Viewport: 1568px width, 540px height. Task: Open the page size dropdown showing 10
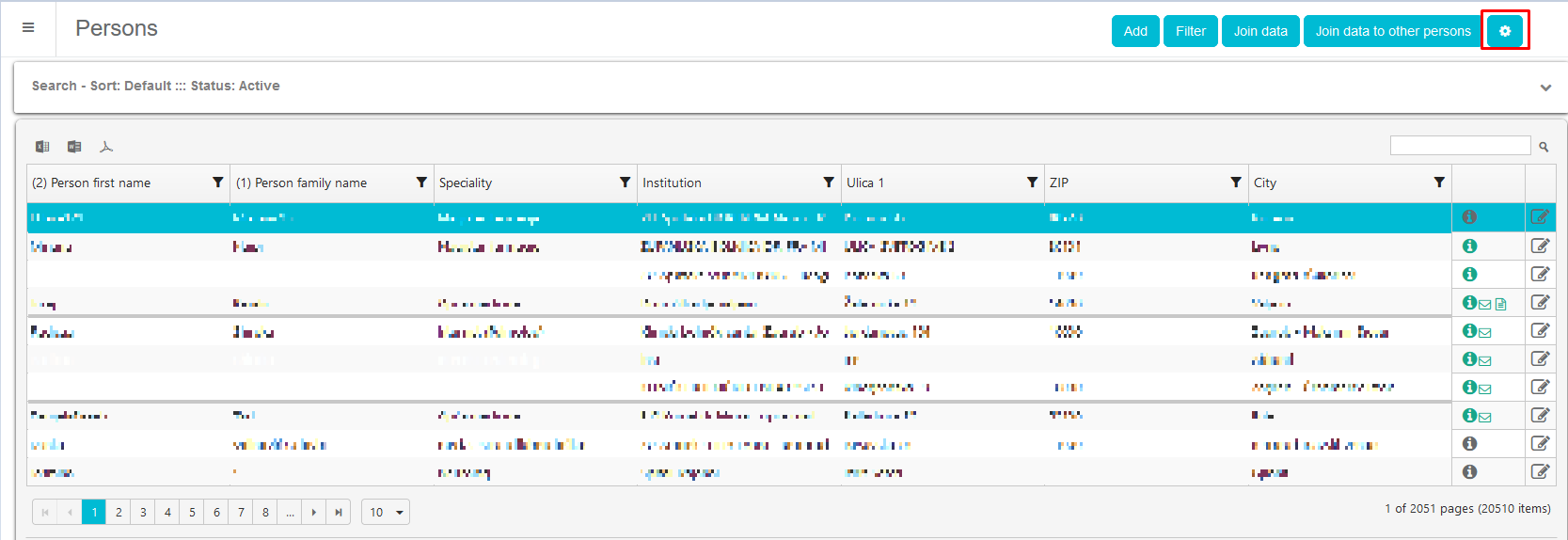point(386,512)
